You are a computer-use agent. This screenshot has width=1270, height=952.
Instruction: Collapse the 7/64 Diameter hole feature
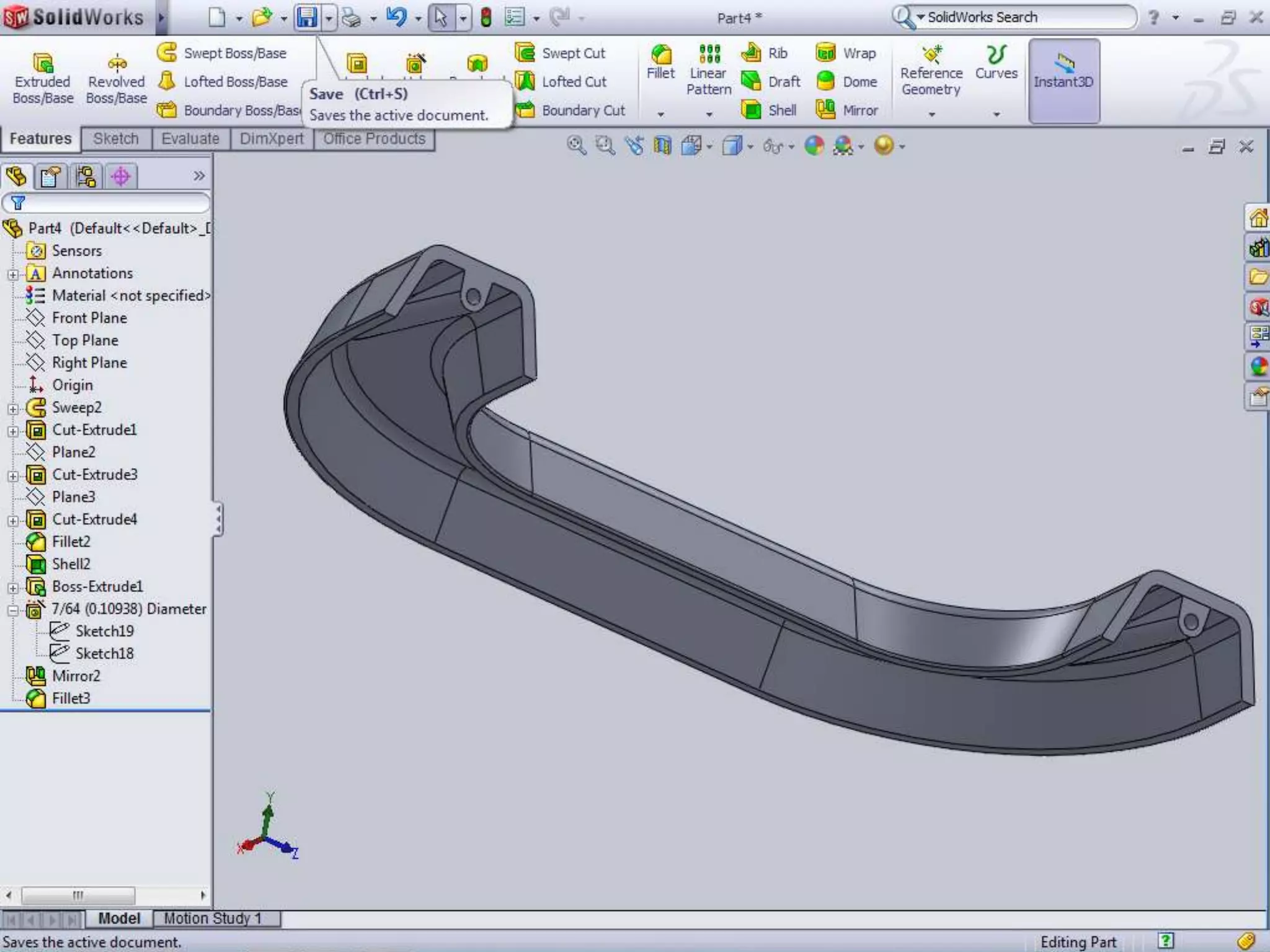pos(13,610)
